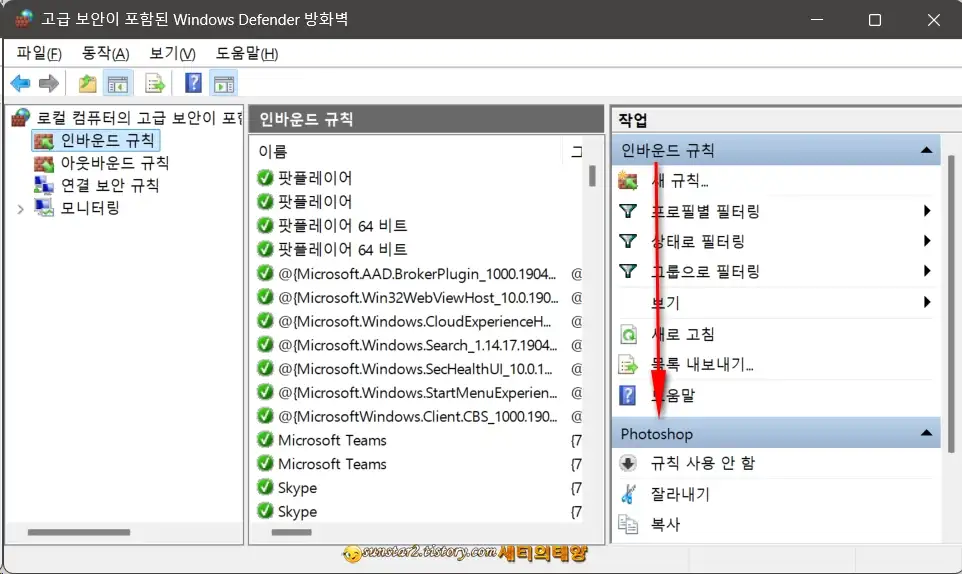This screenshot has height=574, width=962.
Task: Click the 모니터링 tree icon
Action: point(44,207)
